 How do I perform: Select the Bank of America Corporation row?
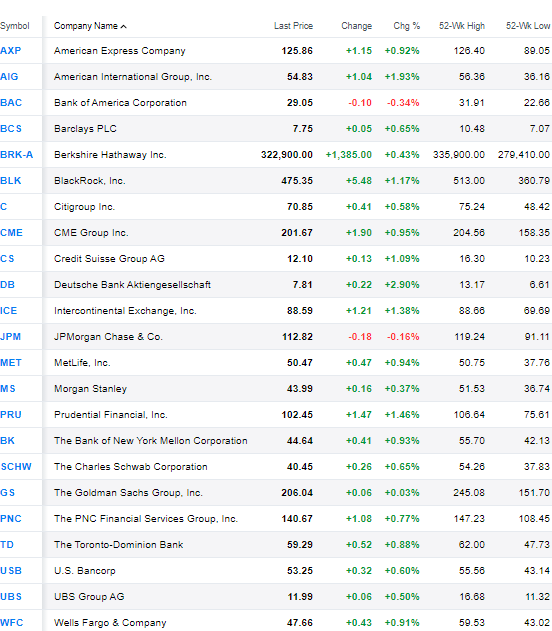tap(276, 103)
